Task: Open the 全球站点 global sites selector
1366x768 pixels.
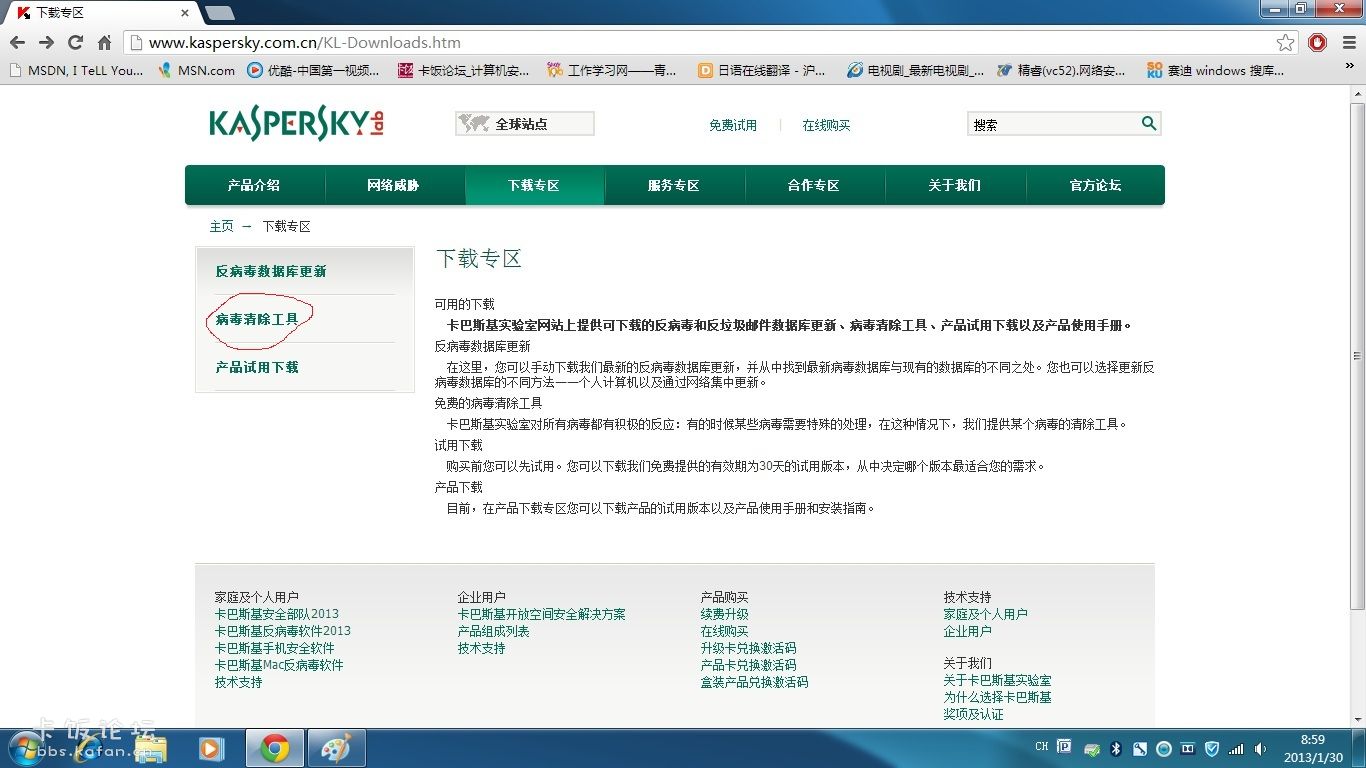Action: pyautogui.click(x=525, y=124)
